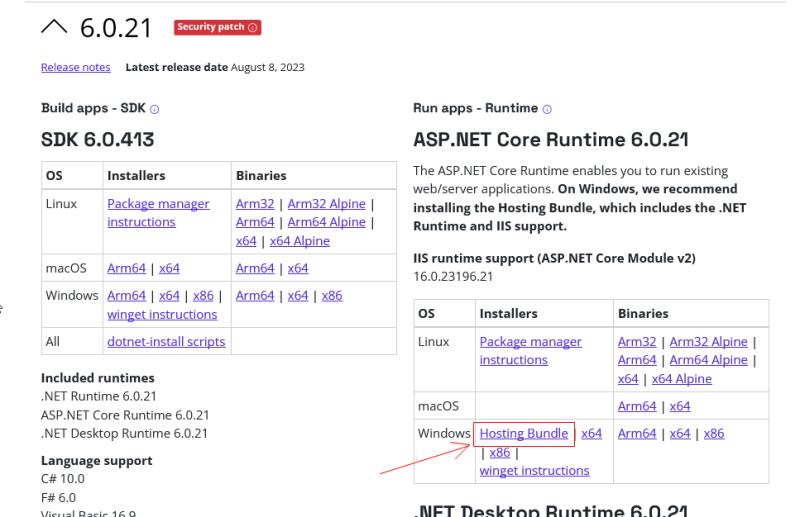Download SDK Windows x86 binary
The width and height of the screenshot is (800, 517).
click(332, 296)
